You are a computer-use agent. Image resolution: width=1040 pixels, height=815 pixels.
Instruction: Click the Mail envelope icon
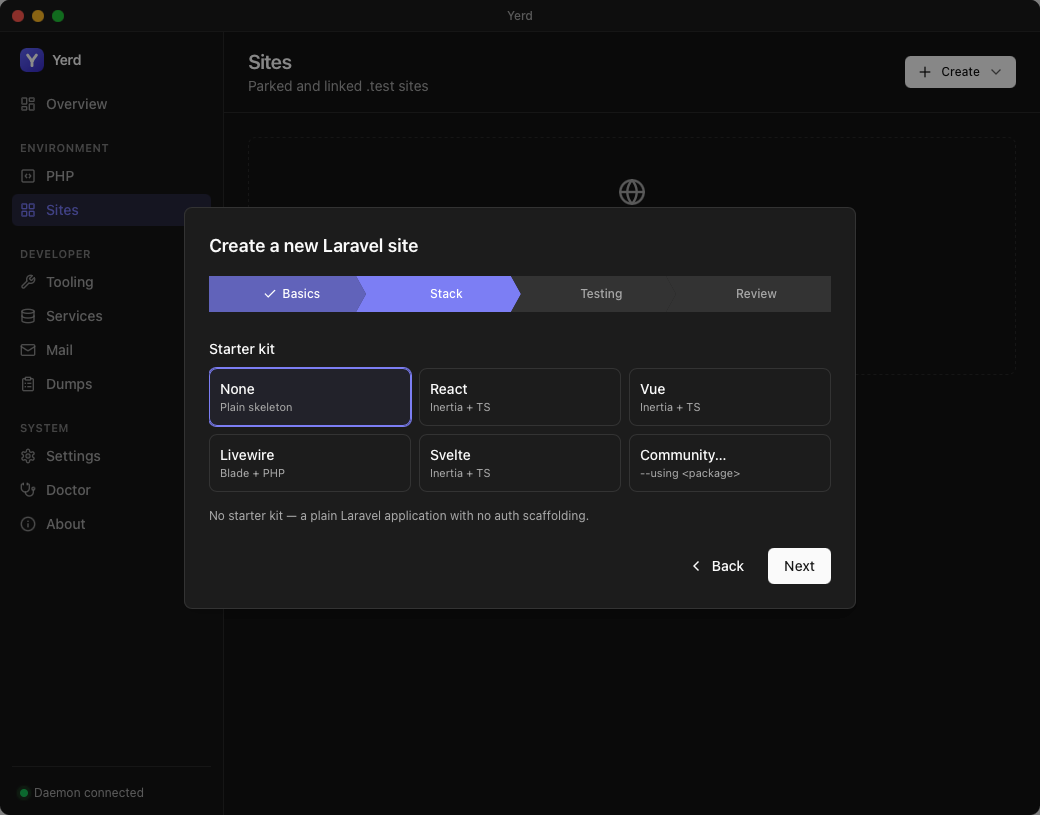point(28,350)
